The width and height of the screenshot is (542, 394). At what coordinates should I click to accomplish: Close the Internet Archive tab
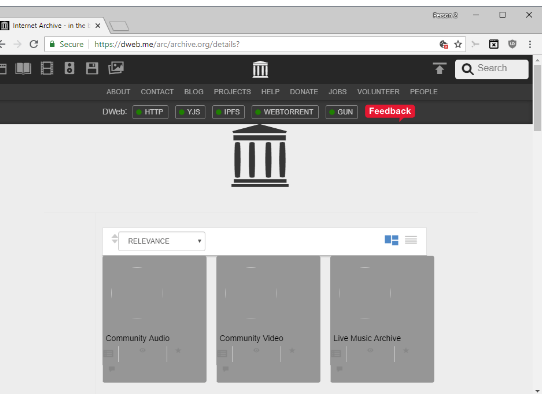coord(98,26)
